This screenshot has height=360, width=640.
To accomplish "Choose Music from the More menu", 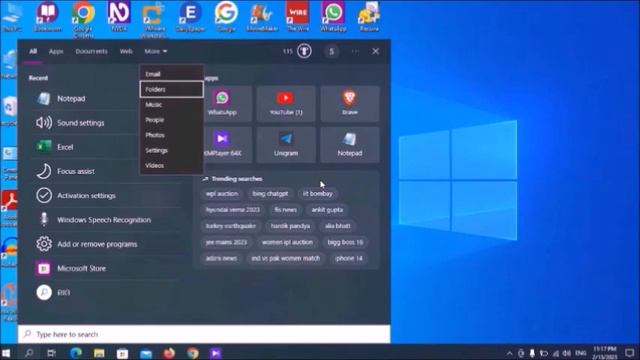I will pos(171,104).
